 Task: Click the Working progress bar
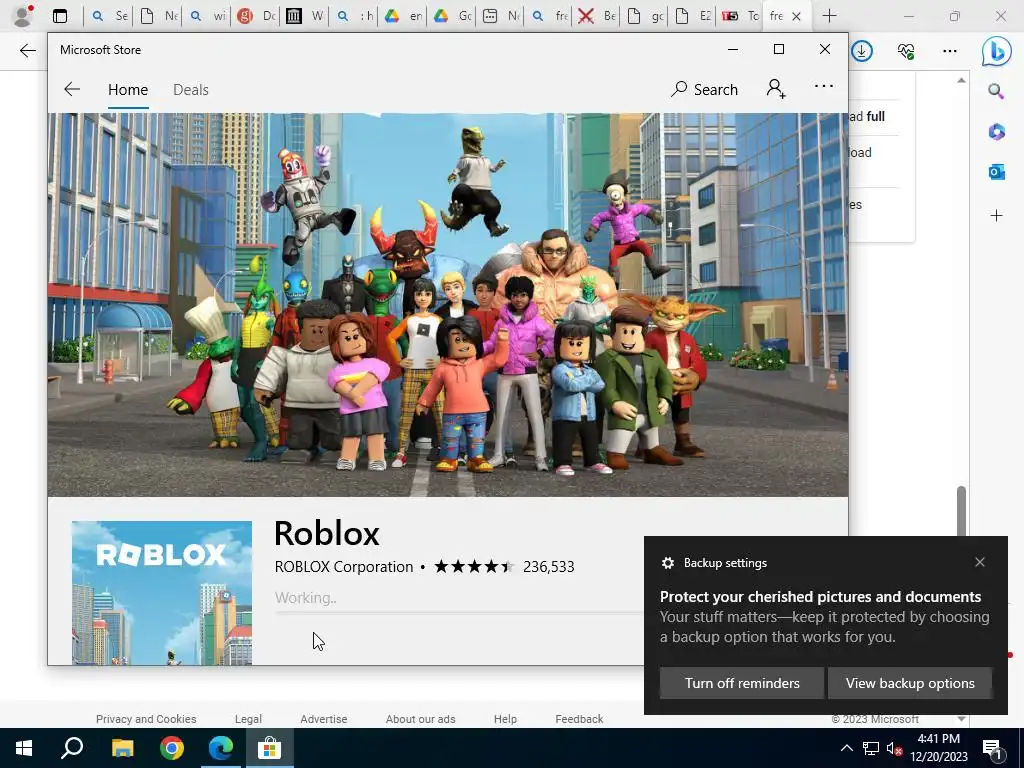459,613
